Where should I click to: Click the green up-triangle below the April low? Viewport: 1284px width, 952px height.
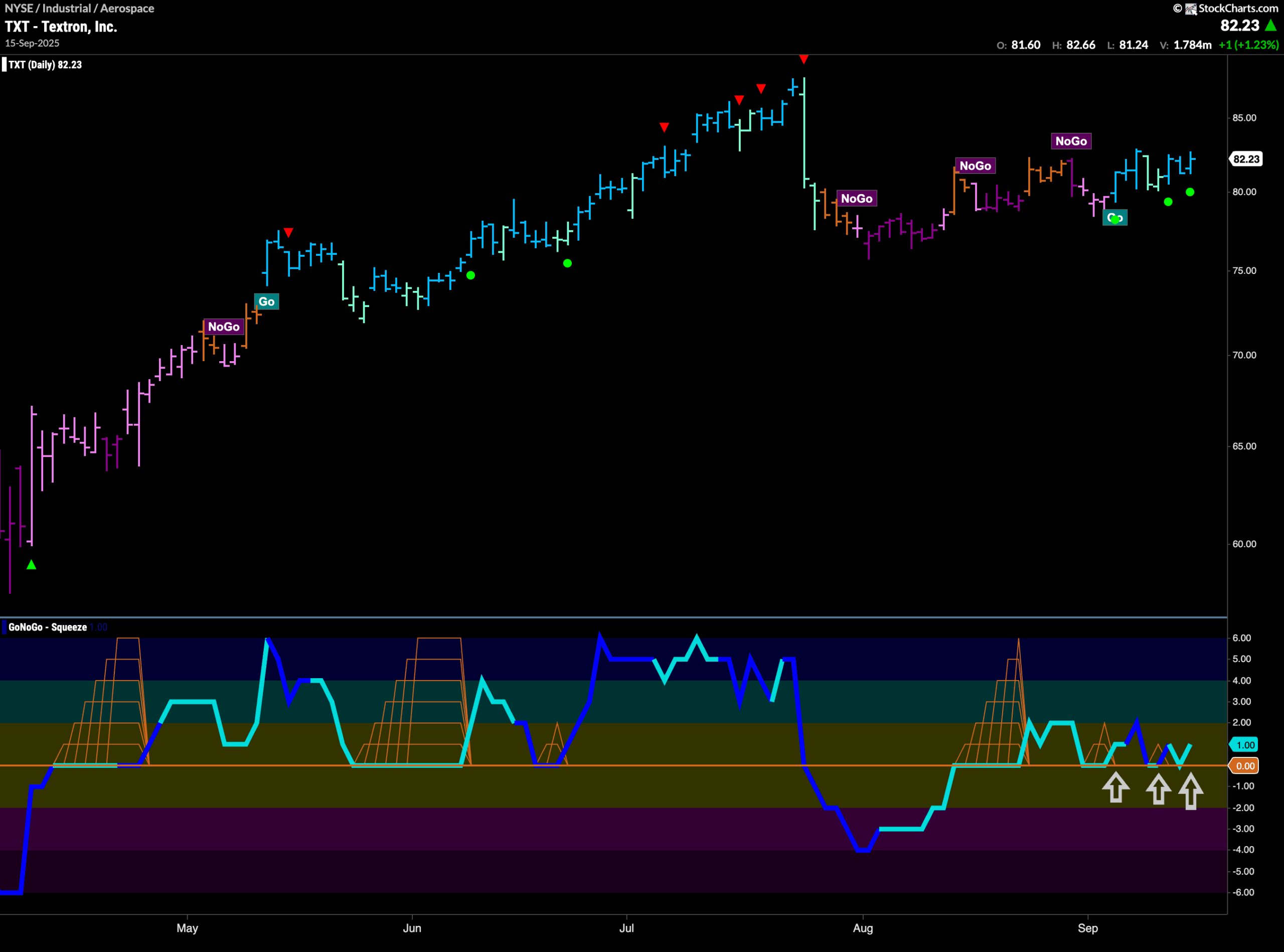click(32, 565)
